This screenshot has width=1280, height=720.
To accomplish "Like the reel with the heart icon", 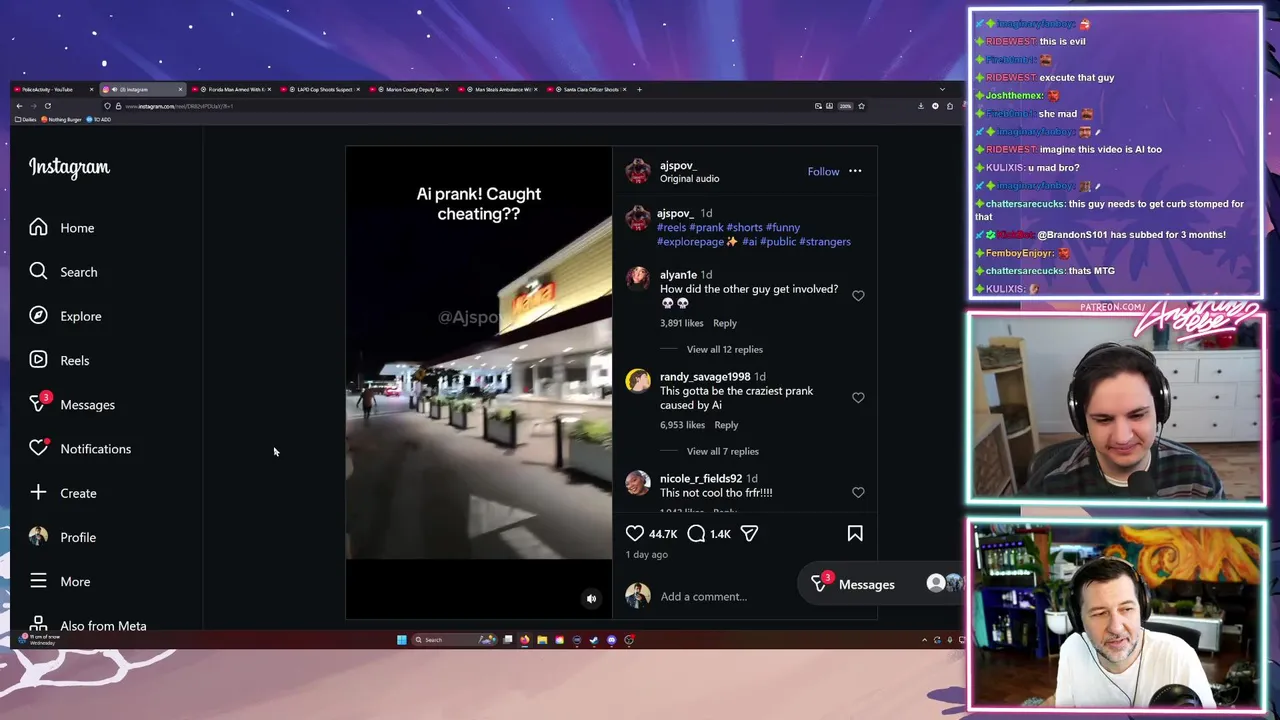I will click(x=635, y=534).
